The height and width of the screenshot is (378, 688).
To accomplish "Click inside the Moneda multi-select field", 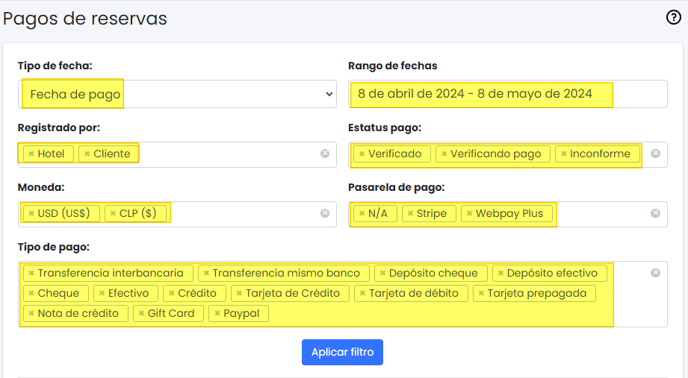I will click(244, 214).
